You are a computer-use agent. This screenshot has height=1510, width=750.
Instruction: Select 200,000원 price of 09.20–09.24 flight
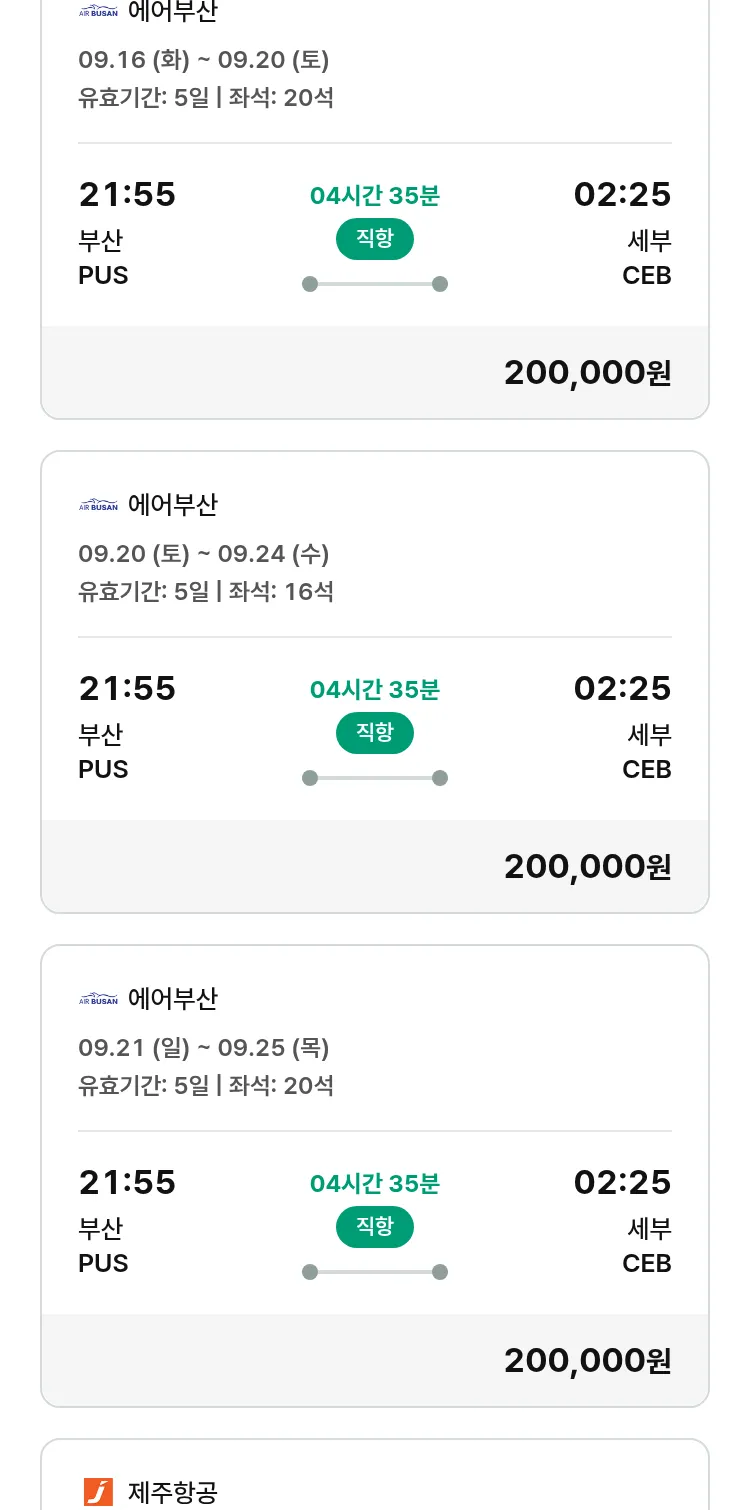(587, 867)
